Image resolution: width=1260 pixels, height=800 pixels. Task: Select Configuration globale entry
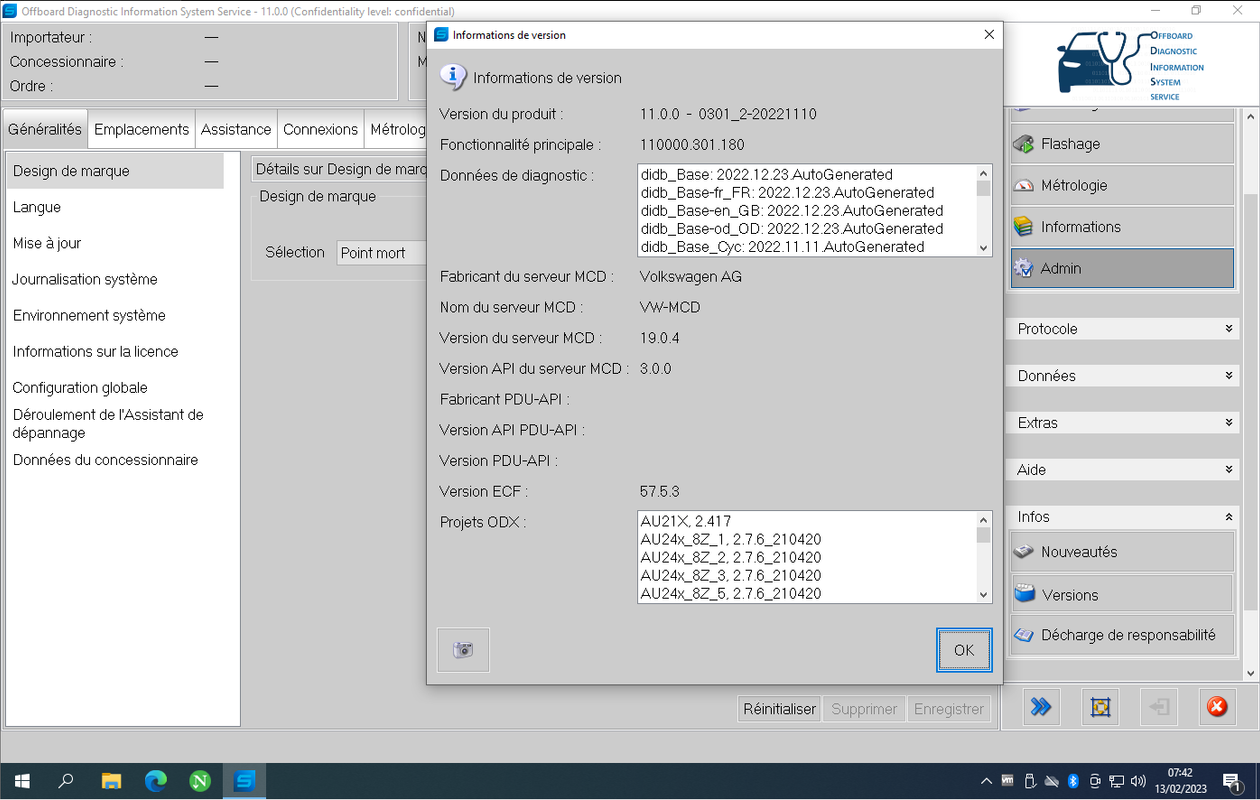(115, 387)
